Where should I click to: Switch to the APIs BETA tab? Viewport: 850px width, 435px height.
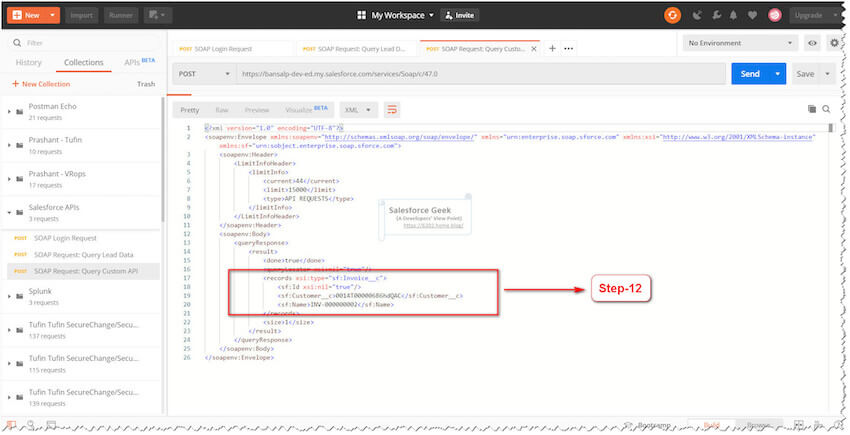[x=139, y=62]
